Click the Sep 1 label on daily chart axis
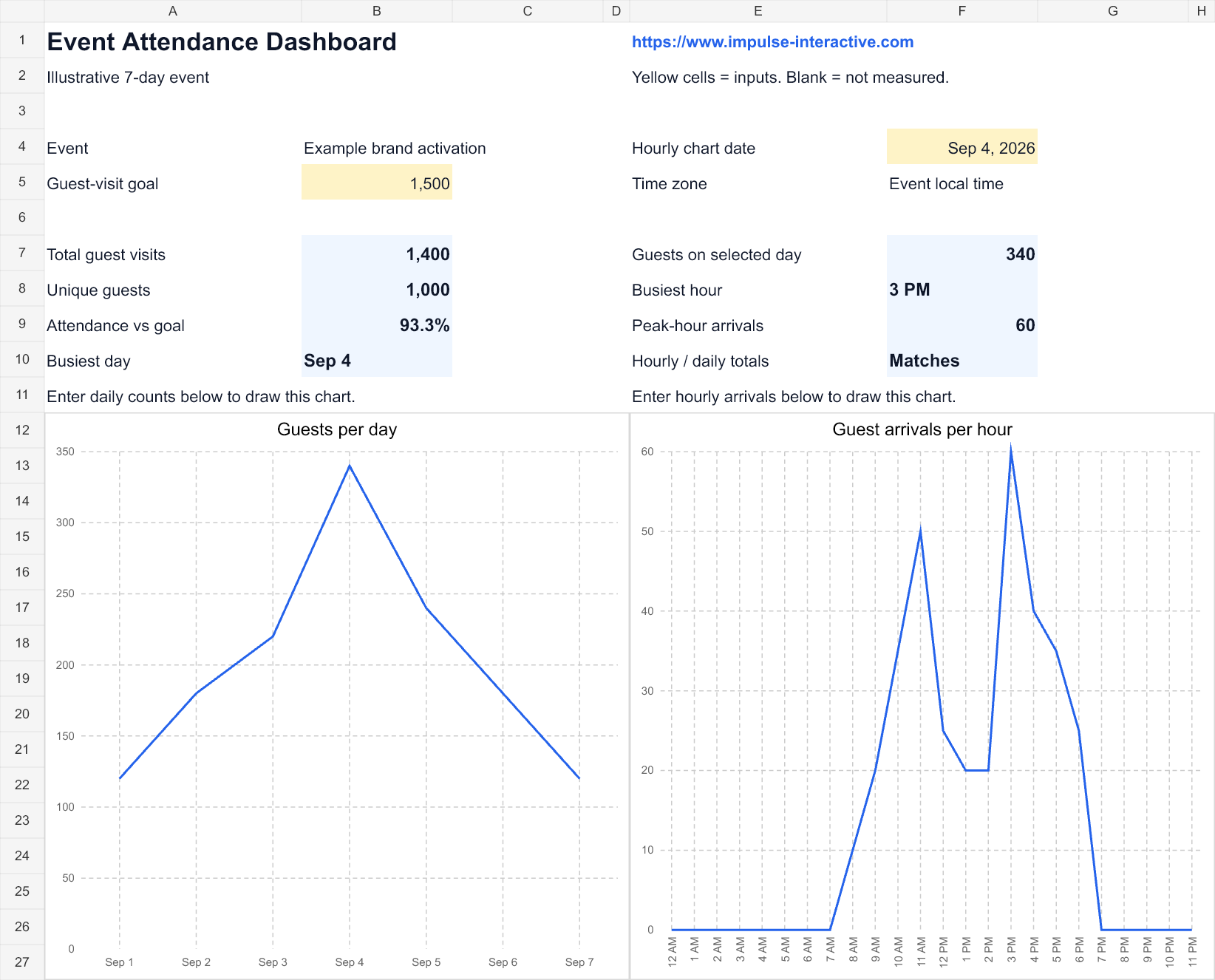The height and width of the screenshot is (980, 1215). [x=119, y=962]
